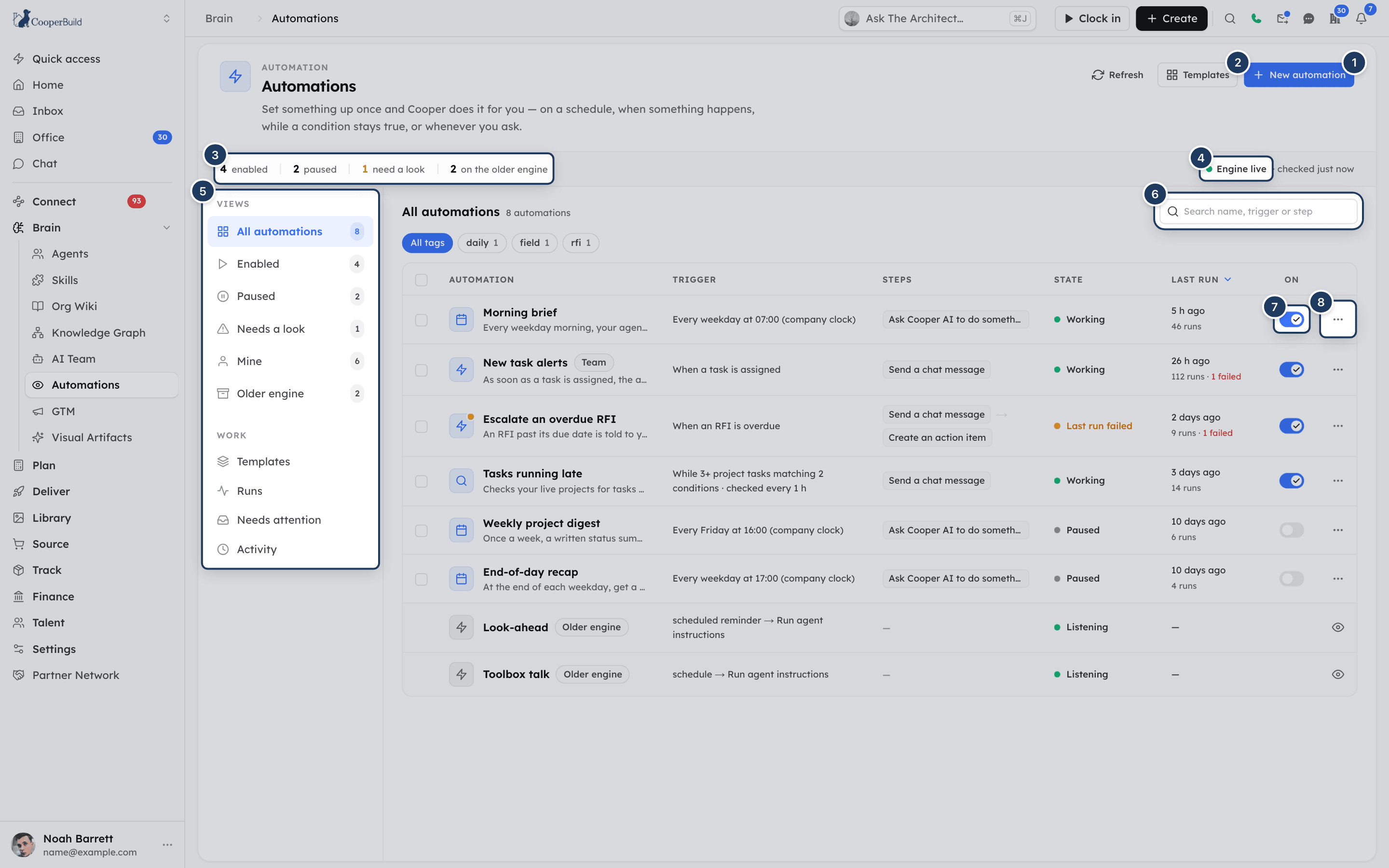Open the office building icon with badge 30

point(1335,18)
